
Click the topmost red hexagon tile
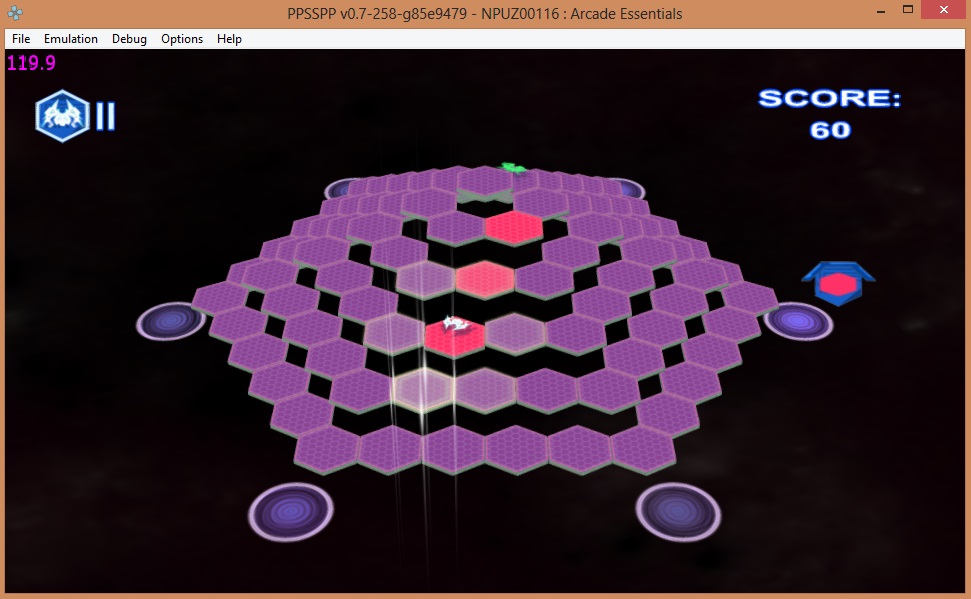[x=514, y=226]
